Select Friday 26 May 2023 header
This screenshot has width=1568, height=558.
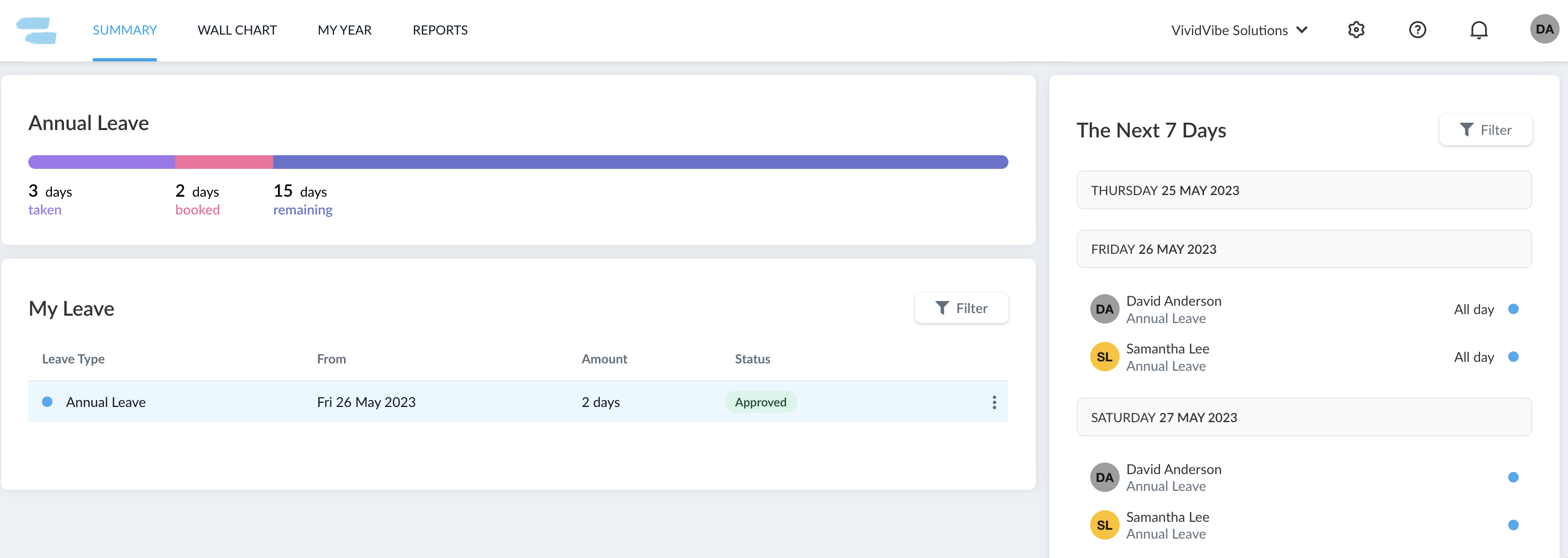click(1304, 250)
